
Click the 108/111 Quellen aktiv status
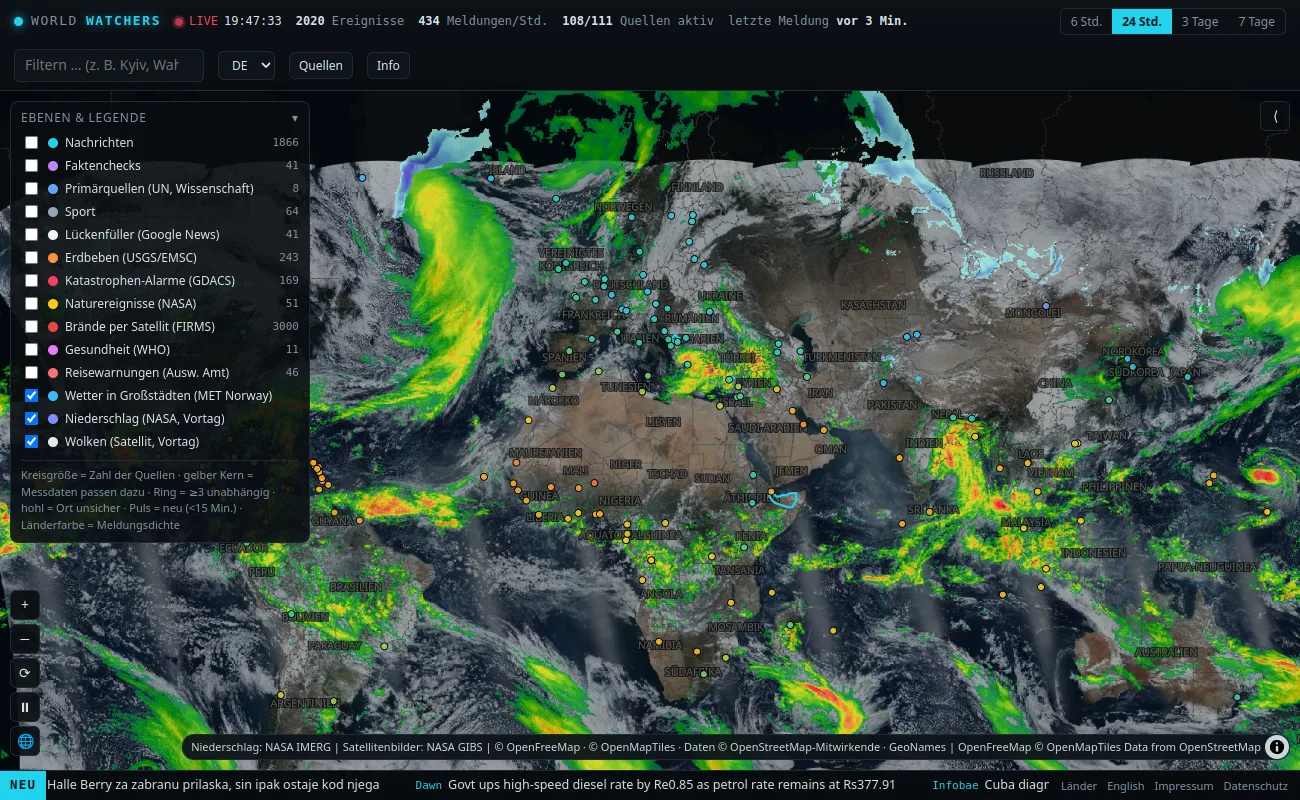pos(638,21)
